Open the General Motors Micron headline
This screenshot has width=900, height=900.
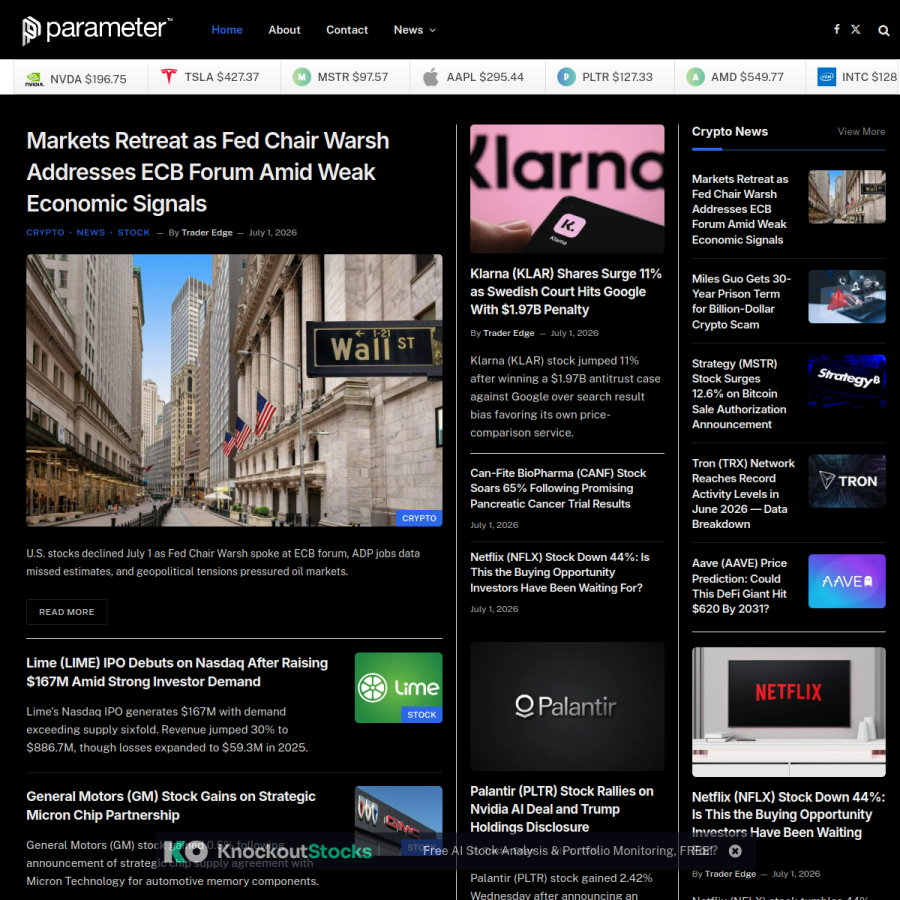pos(171,806)
